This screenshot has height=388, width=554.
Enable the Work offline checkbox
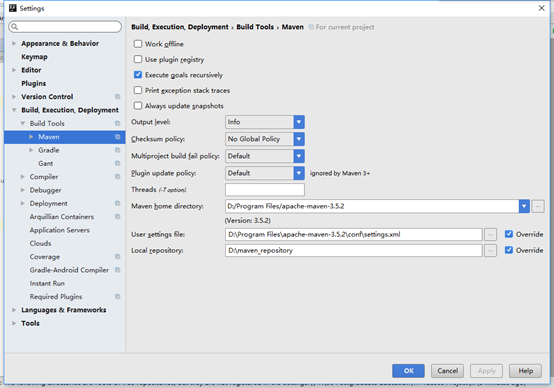click(x=138, y=44)
